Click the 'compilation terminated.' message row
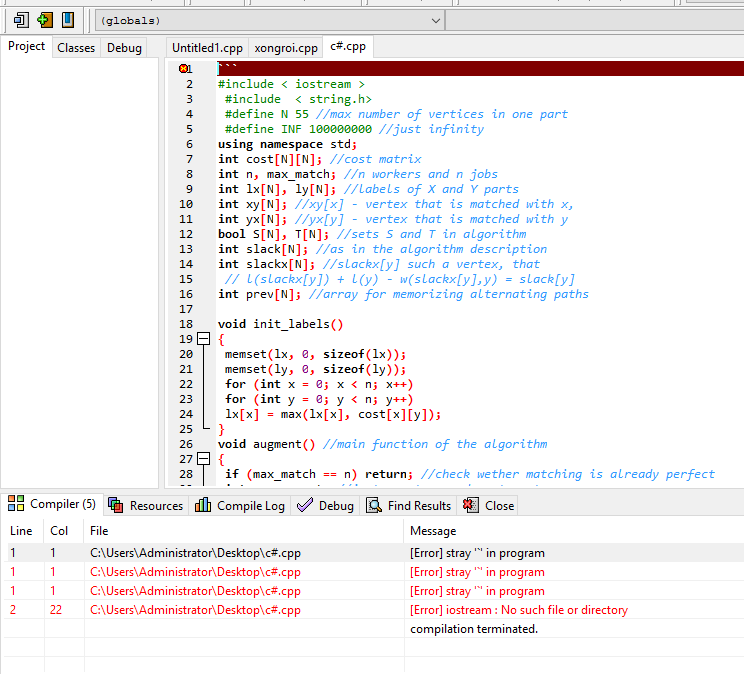This screenshot has height=674, width=744. pyautogui.click(x=374, y=628)
